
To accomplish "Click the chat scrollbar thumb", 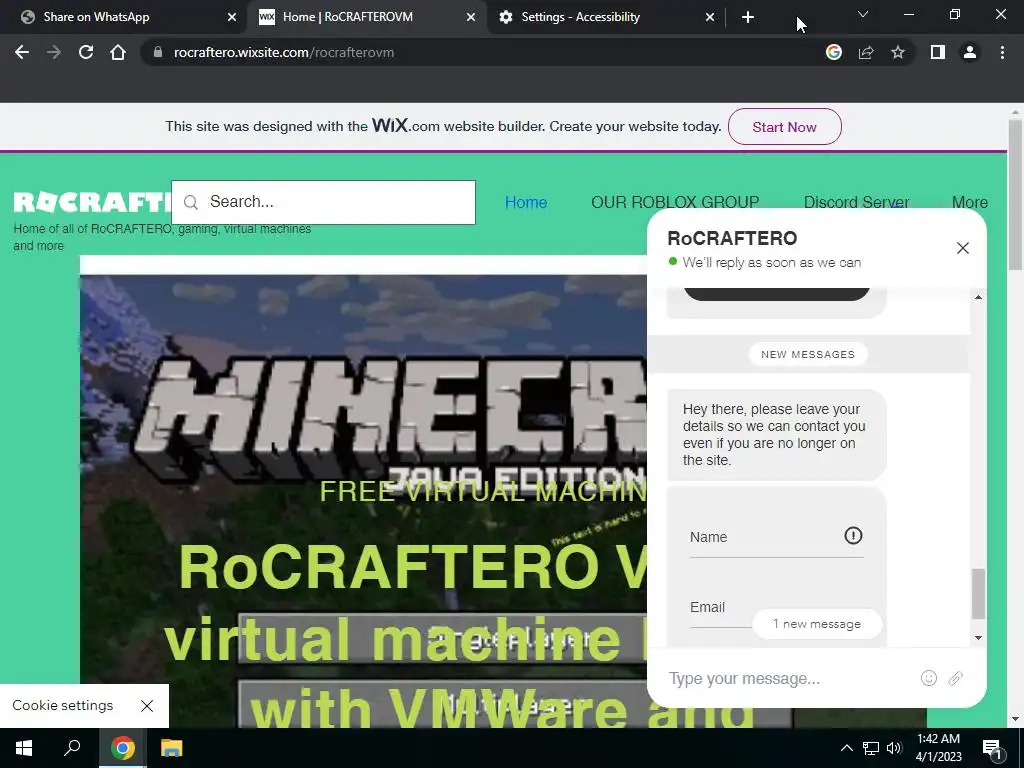I will click(978, 594).
